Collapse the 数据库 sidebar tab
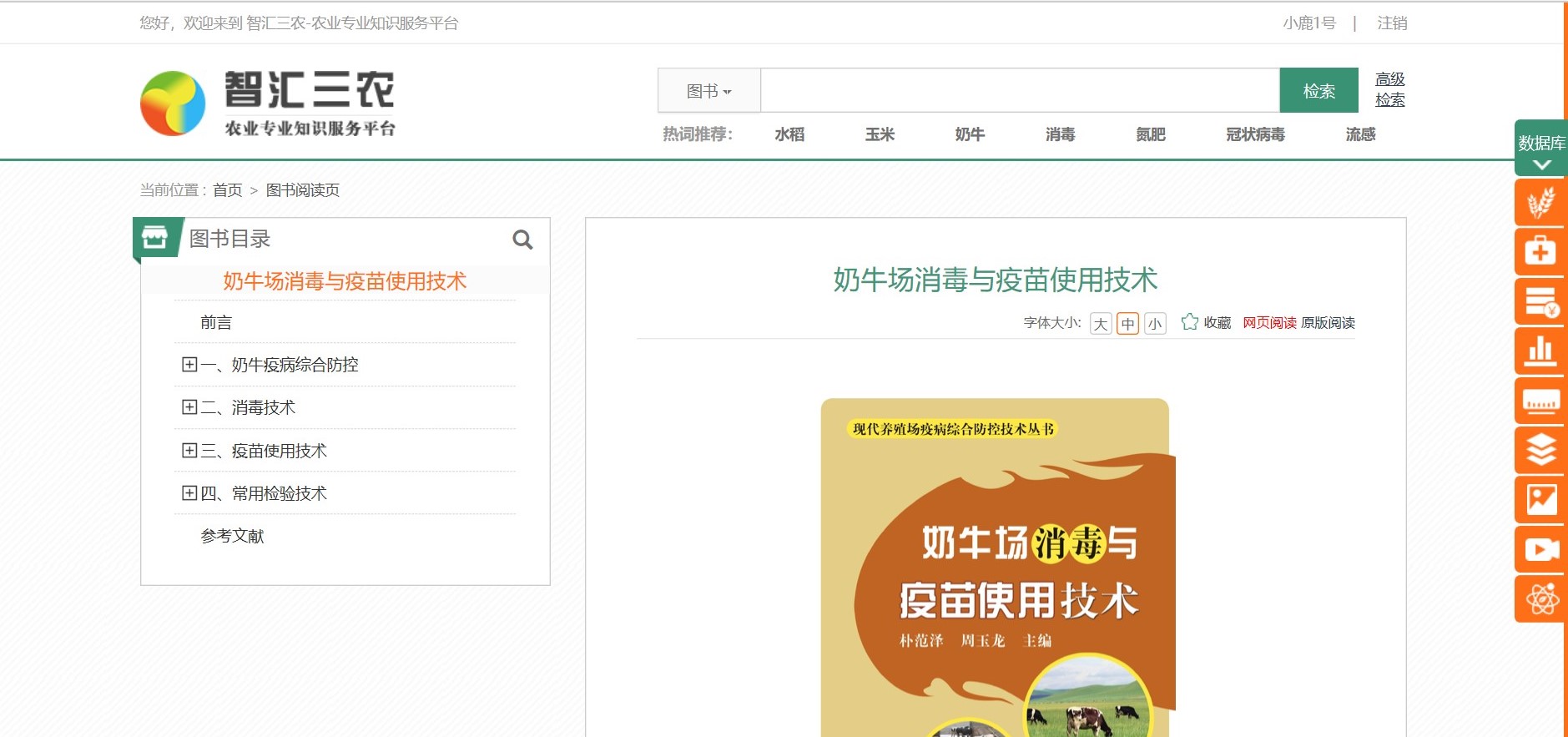This screenshot has height=737, width=1568. [1540, 148]
